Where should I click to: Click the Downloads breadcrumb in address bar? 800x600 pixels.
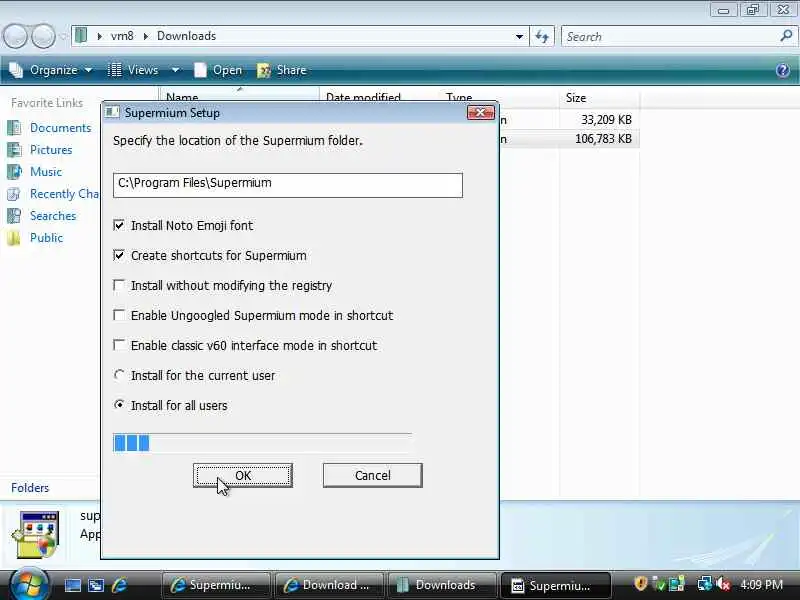(x=186, y=36)
